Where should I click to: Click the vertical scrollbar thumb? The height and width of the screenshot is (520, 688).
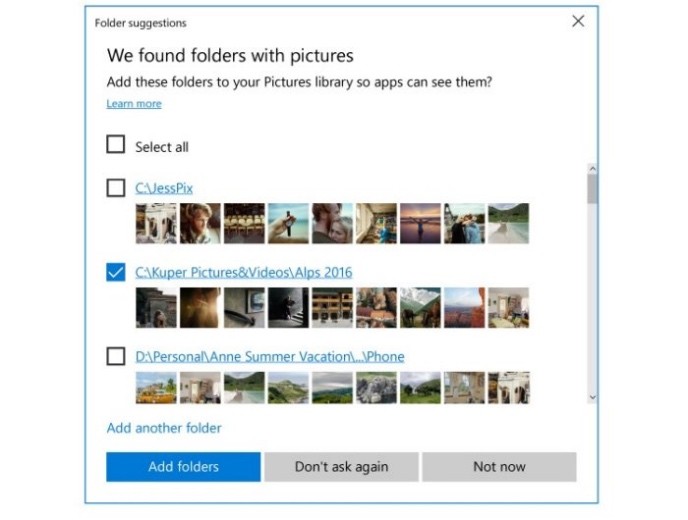(592, 190)
